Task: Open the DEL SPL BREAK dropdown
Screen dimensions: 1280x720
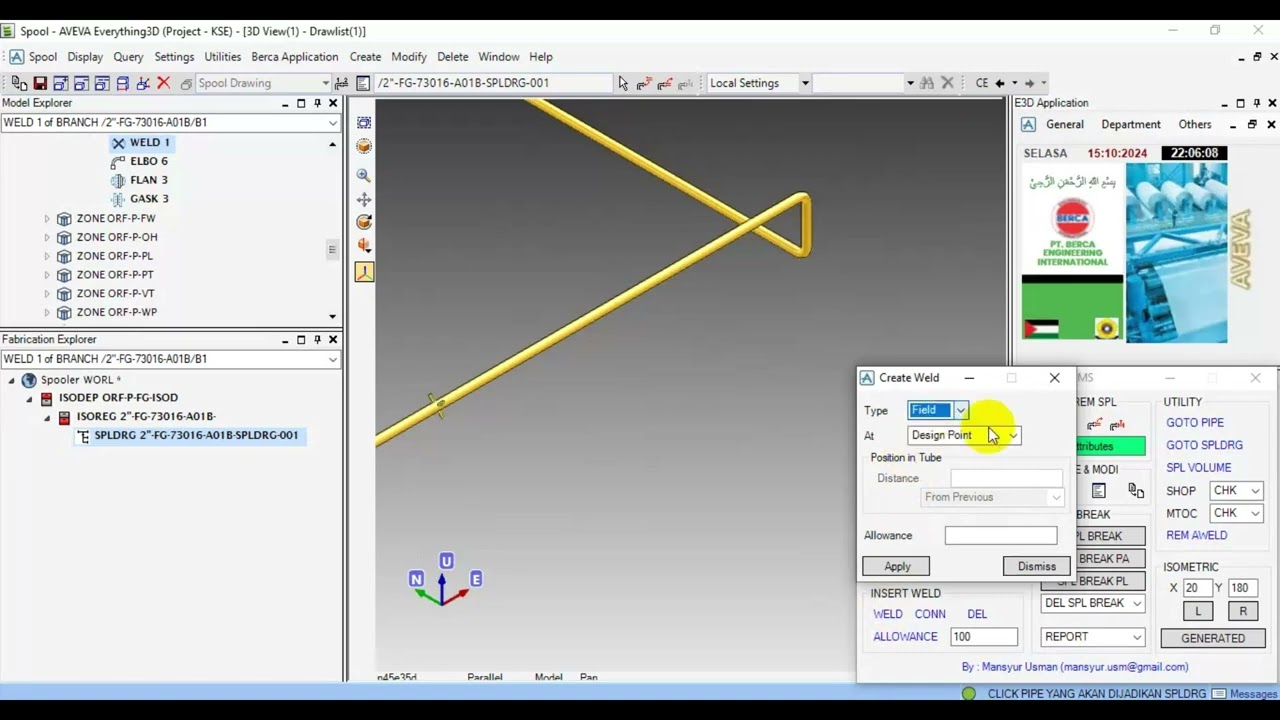Action: pos(1136,603)
